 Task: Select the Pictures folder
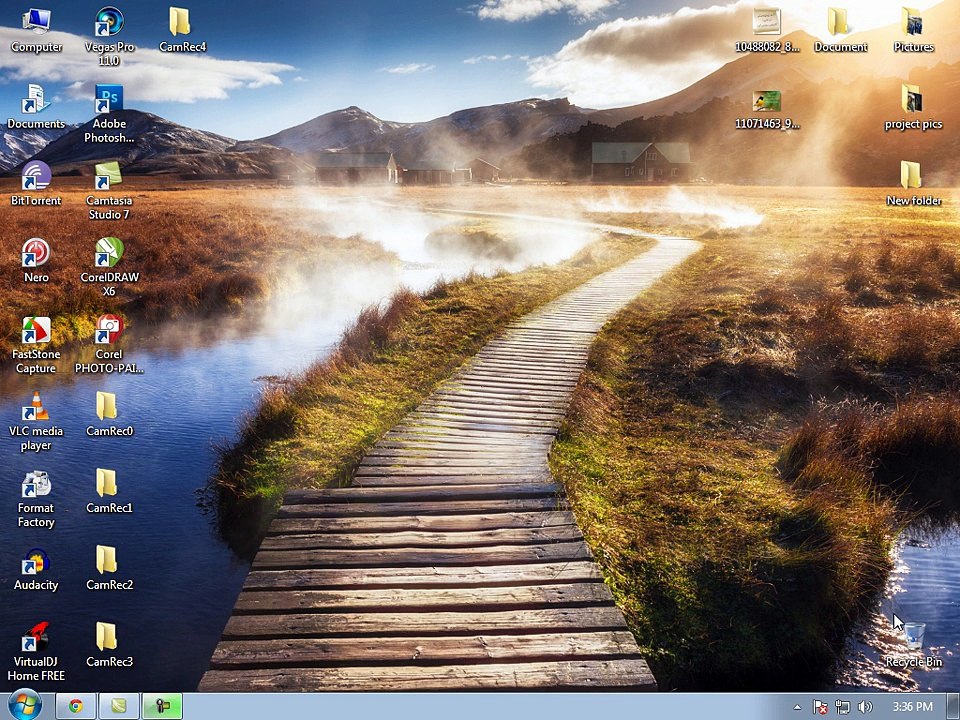pyautogui.click(x=913, y=31)
